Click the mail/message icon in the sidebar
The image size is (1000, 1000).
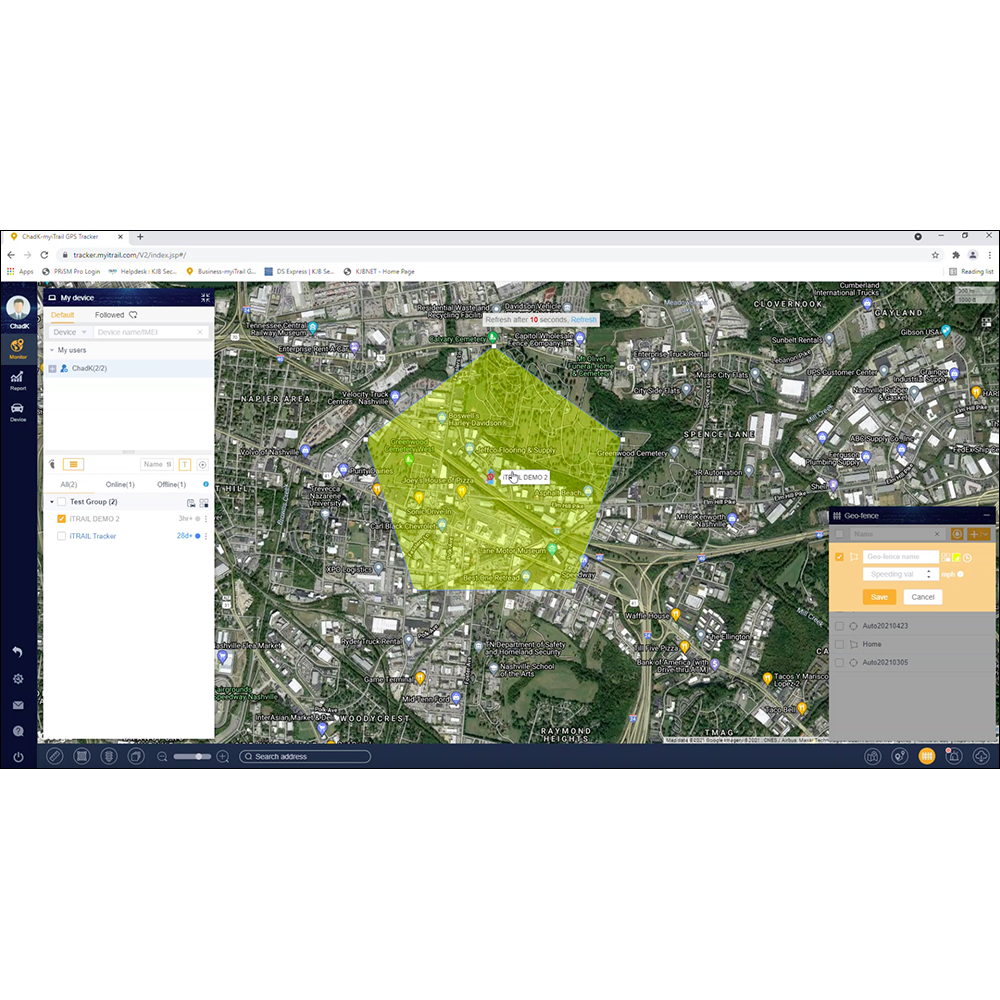(x=18, y=705)
